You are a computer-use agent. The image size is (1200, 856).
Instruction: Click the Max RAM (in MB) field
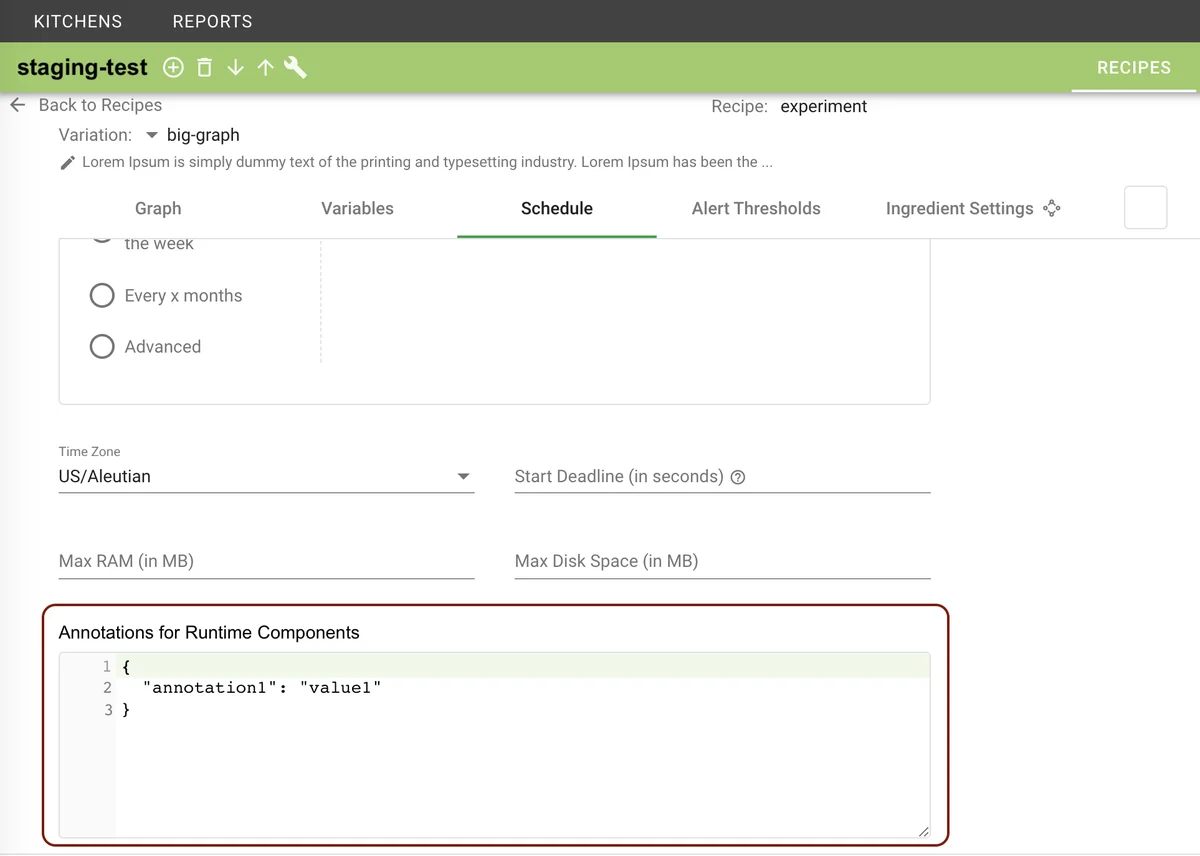266,562
